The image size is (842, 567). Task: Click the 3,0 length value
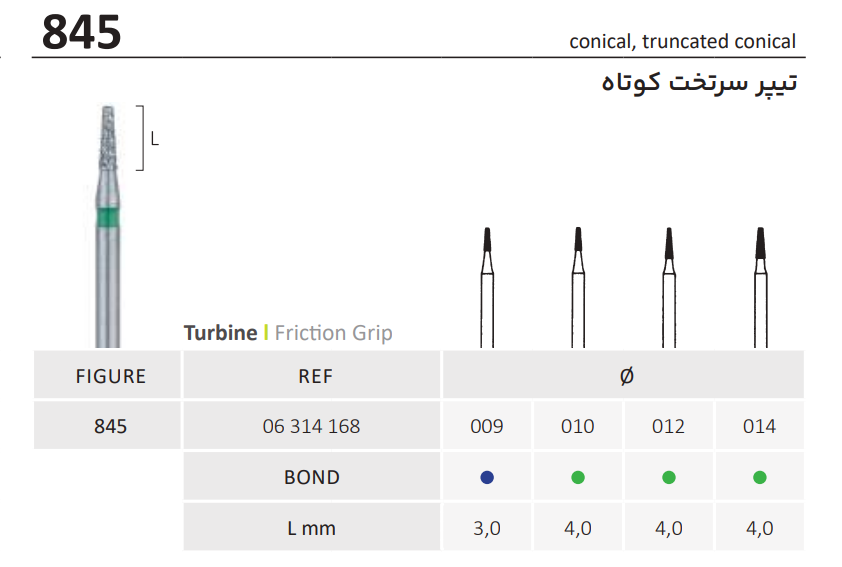click(x=487, y=528)
